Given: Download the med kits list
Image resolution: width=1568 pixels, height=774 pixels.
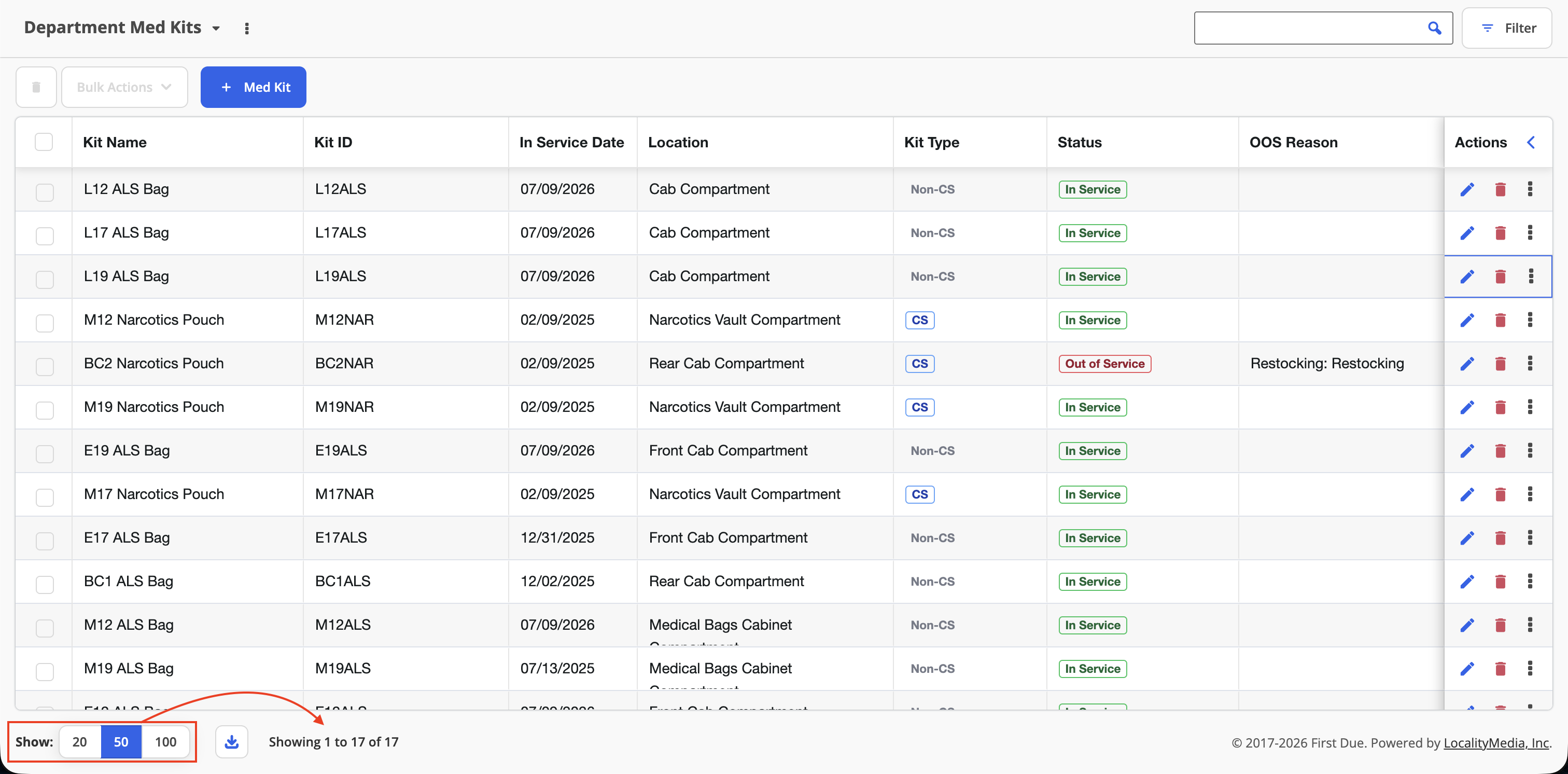Looking at the screenshot, I should (231, 742).
